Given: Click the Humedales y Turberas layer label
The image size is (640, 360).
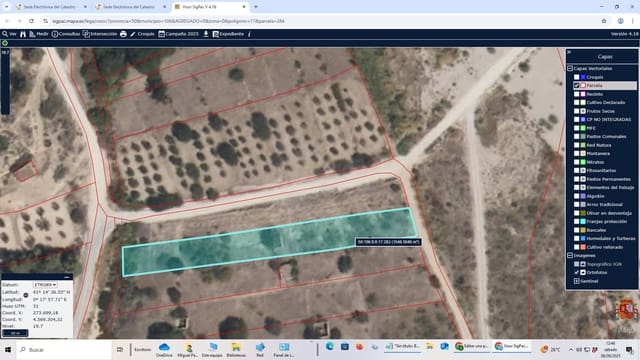Looking at the screenshot, I should 611,238.
